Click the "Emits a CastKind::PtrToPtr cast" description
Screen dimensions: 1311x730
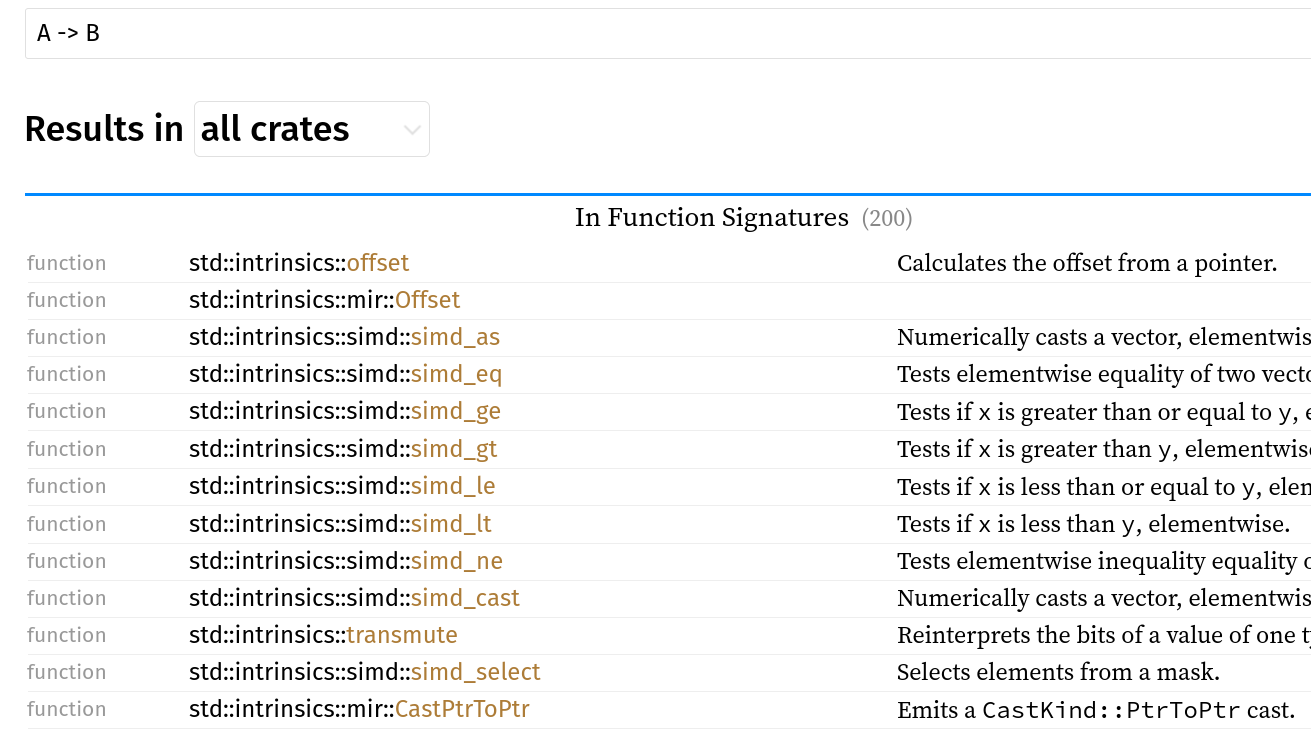(x=1095, y=710)
